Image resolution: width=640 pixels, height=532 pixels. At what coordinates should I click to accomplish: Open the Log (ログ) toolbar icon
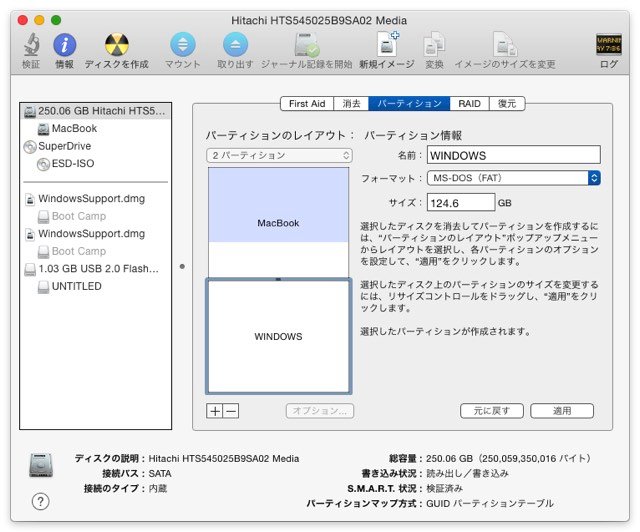(x=609, y=44)
